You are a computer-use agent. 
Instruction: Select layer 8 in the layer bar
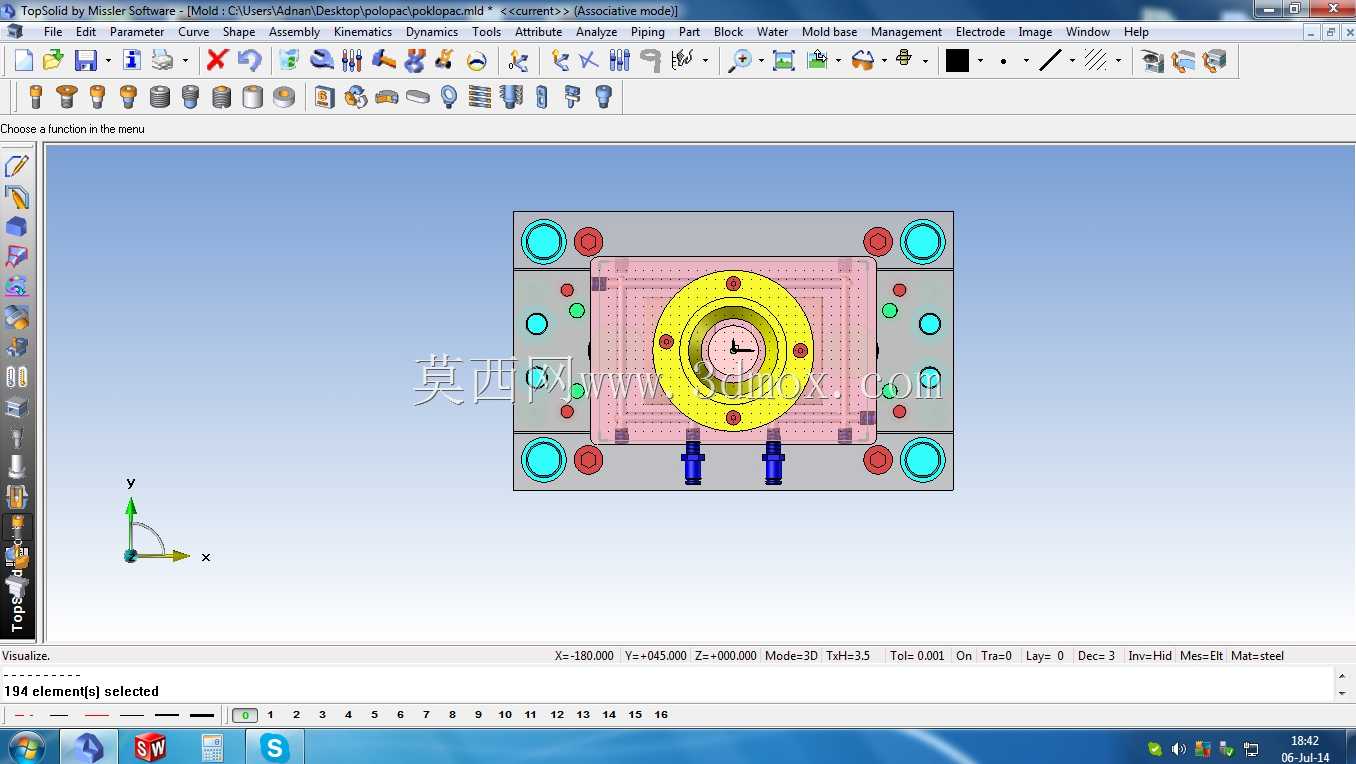pyautogui.click(x=452, y=715)
